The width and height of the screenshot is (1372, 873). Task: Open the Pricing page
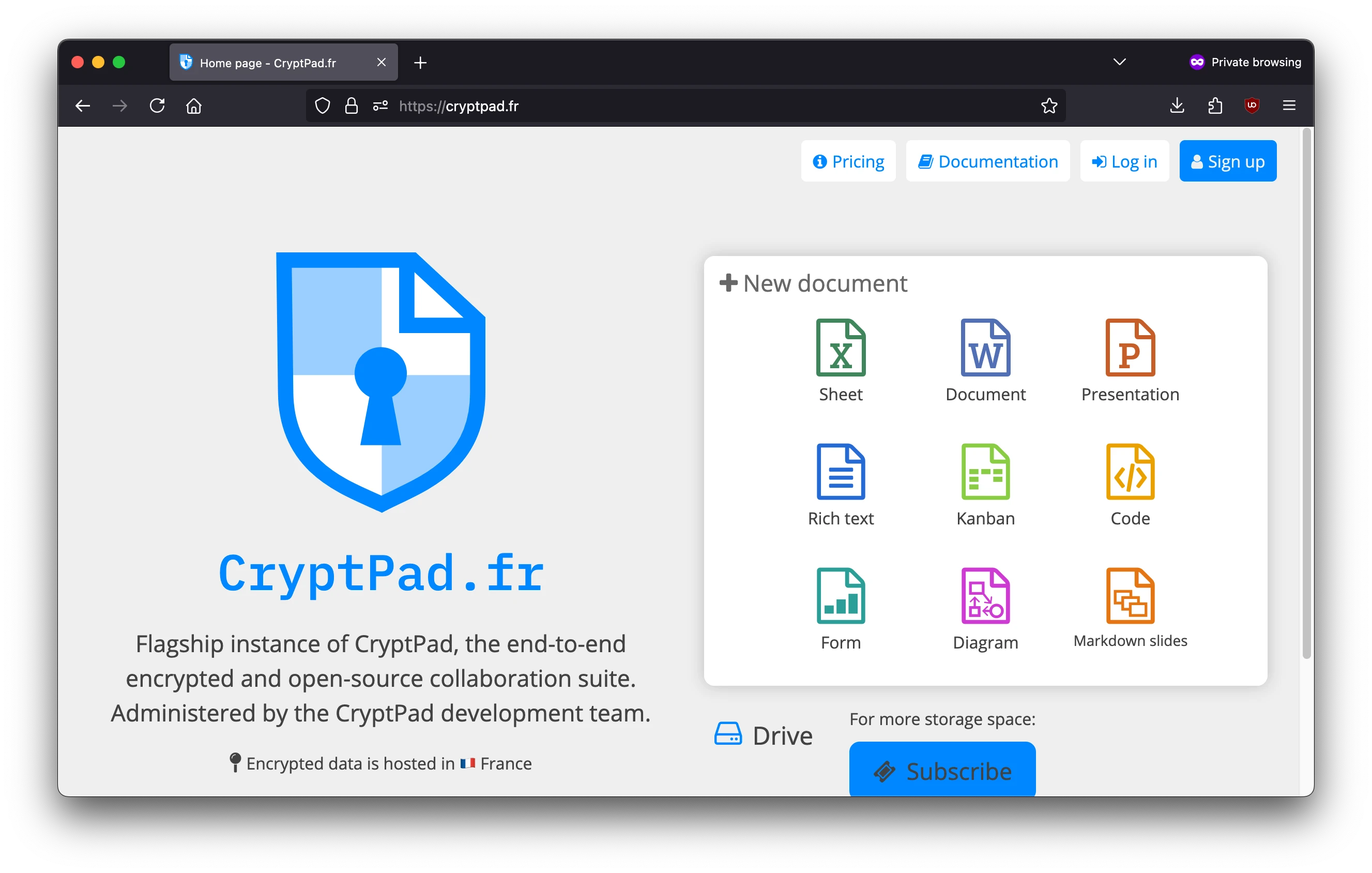click(848, 161)
